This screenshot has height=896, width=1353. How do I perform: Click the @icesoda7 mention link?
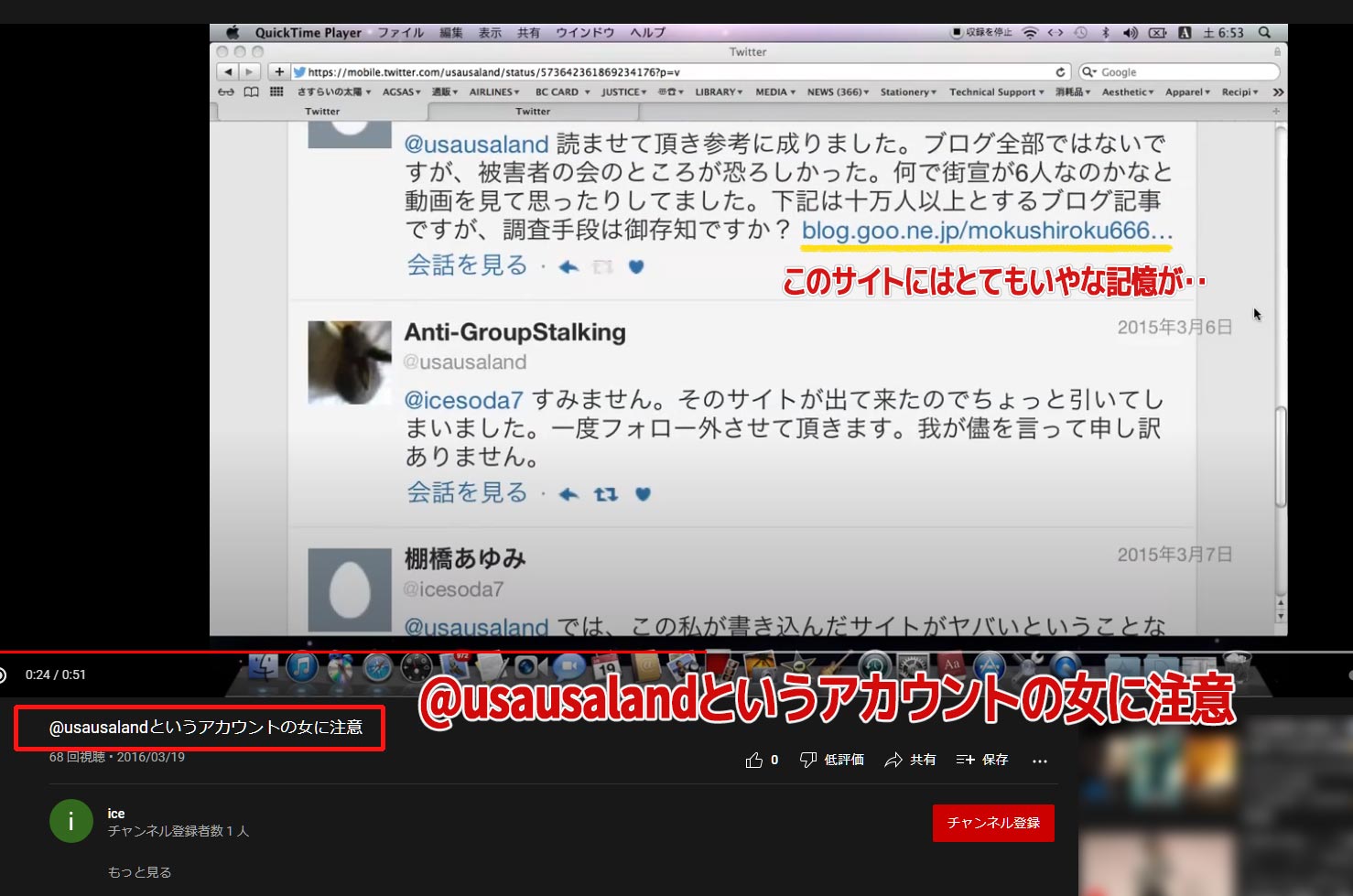(x=464, y=400)
